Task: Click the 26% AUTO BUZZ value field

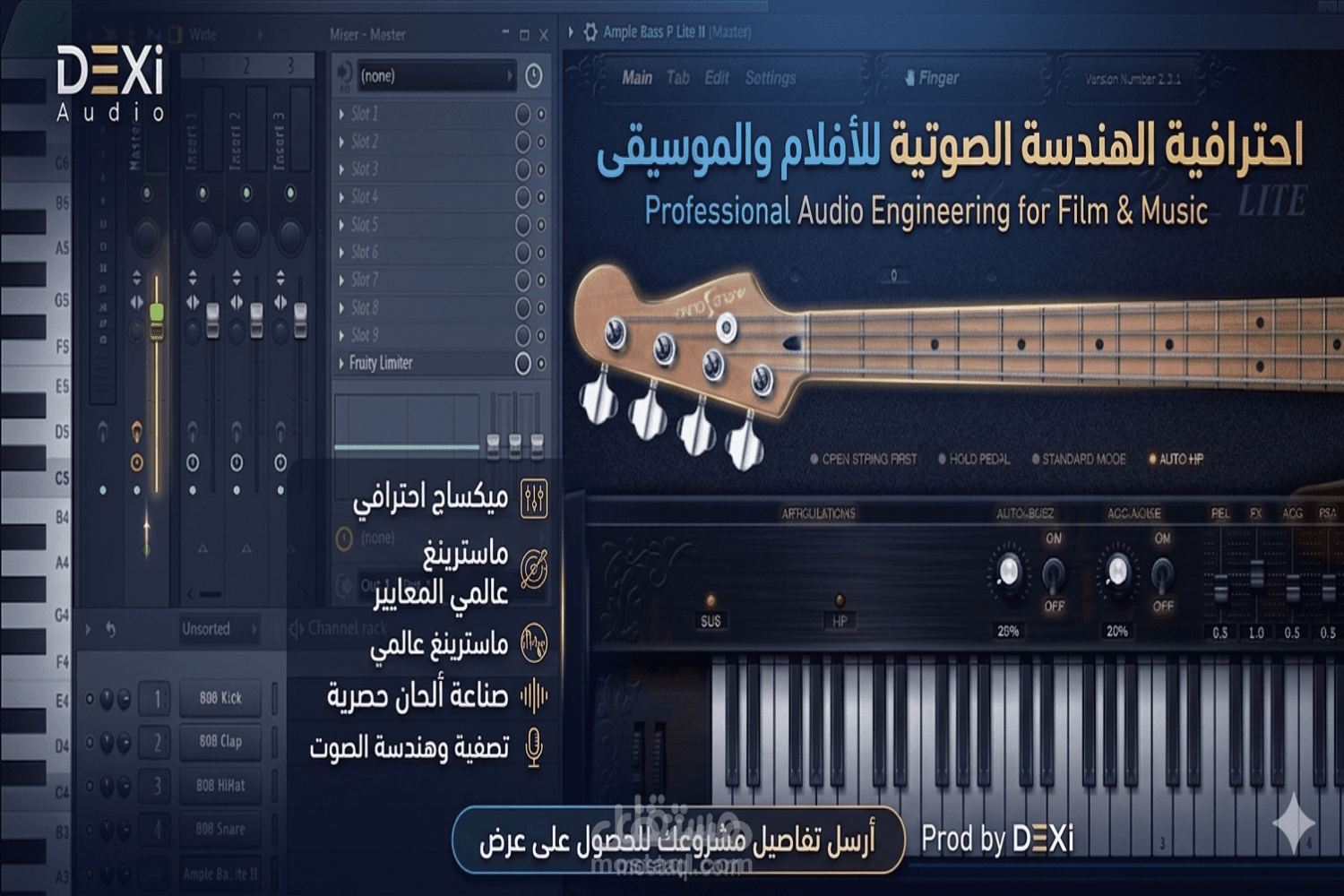Action: pos(1008,632)
